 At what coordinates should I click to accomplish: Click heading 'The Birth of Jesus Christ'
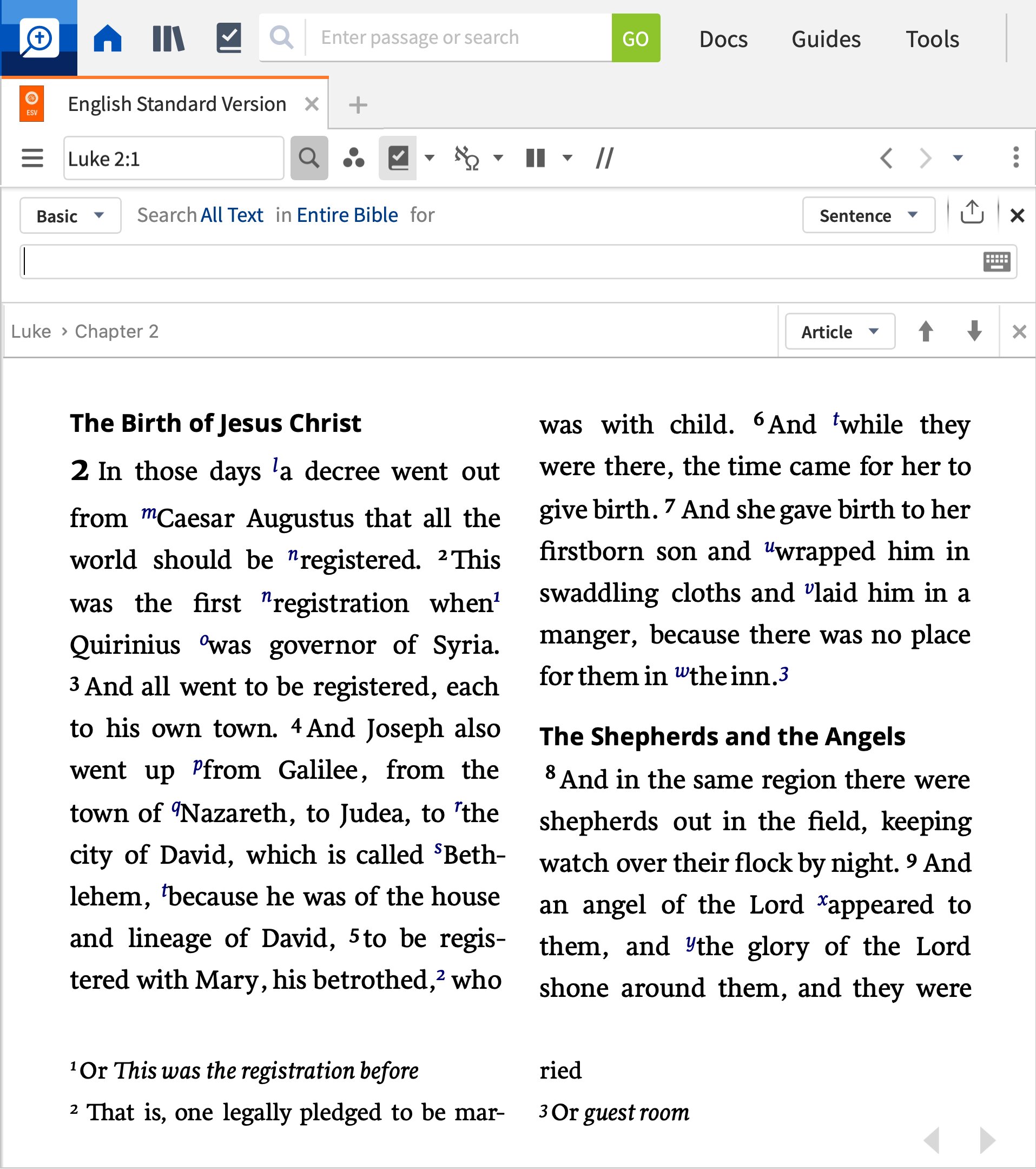click(x=215, y=423)
